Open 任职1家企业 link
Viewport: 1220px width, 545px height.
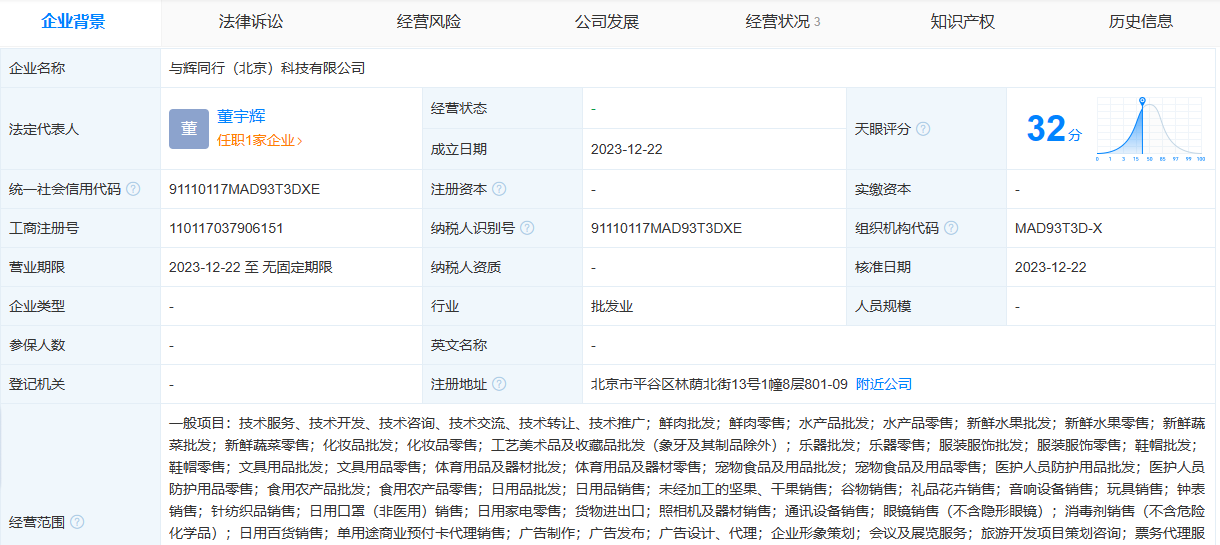pos(259,141)
